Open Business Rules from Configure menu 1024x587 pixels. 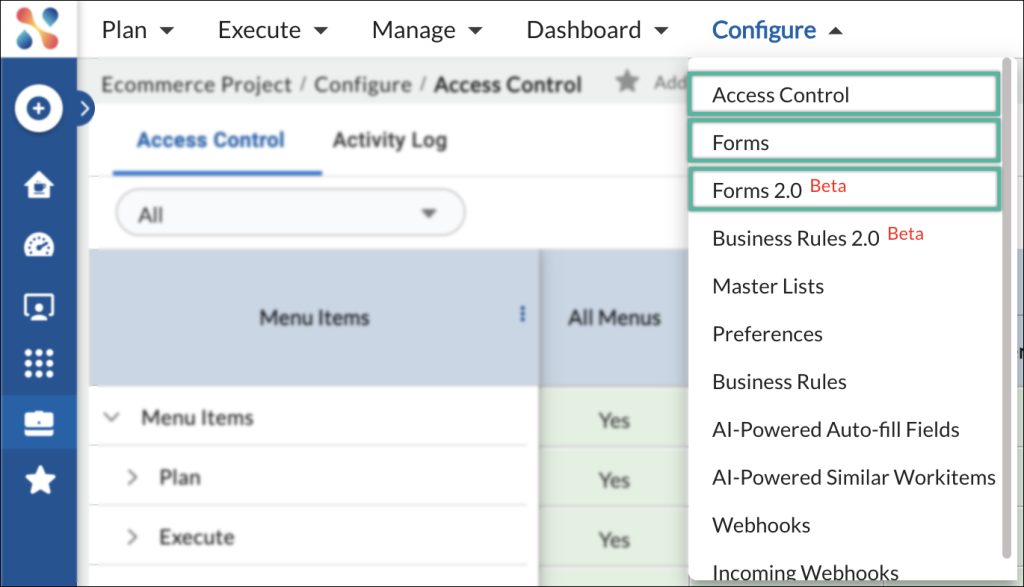[779, 381]
